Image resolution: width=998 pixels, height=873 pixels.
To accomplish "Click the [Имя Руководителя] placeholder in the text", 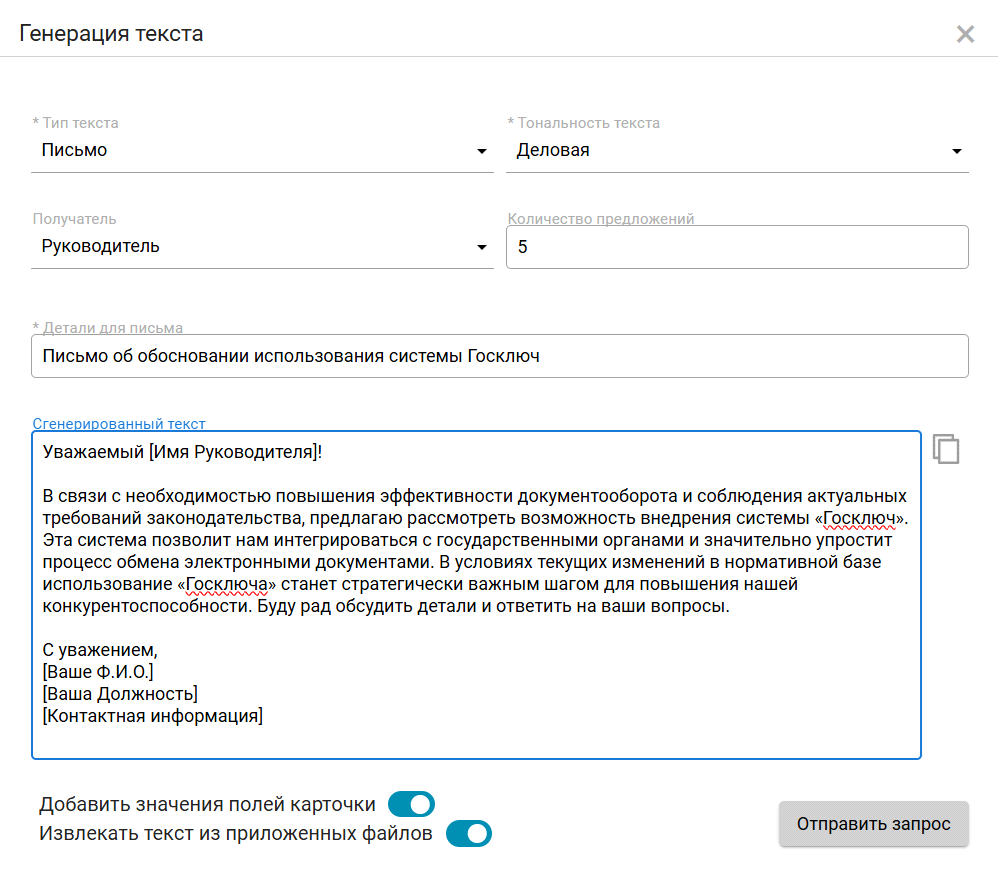I will click(x=232, y=452).
